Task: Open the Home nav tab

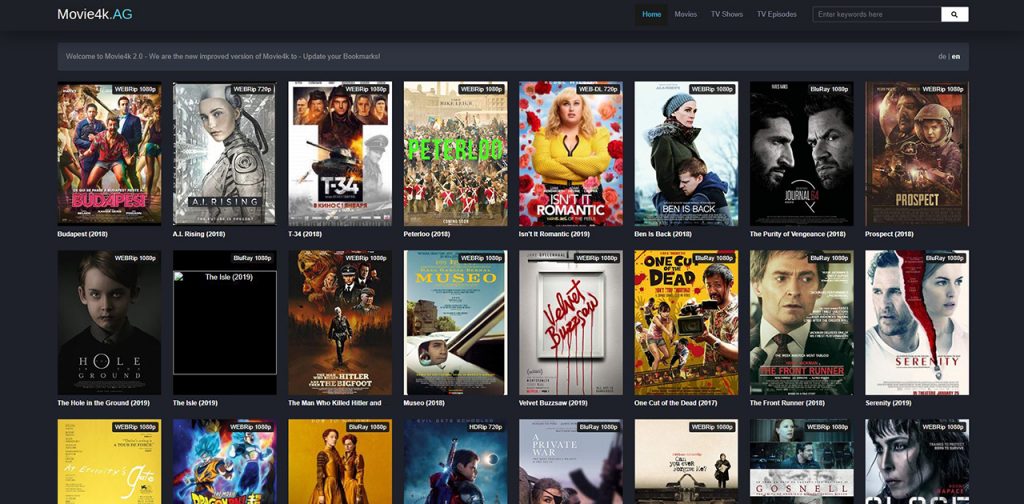Action: 651,14
